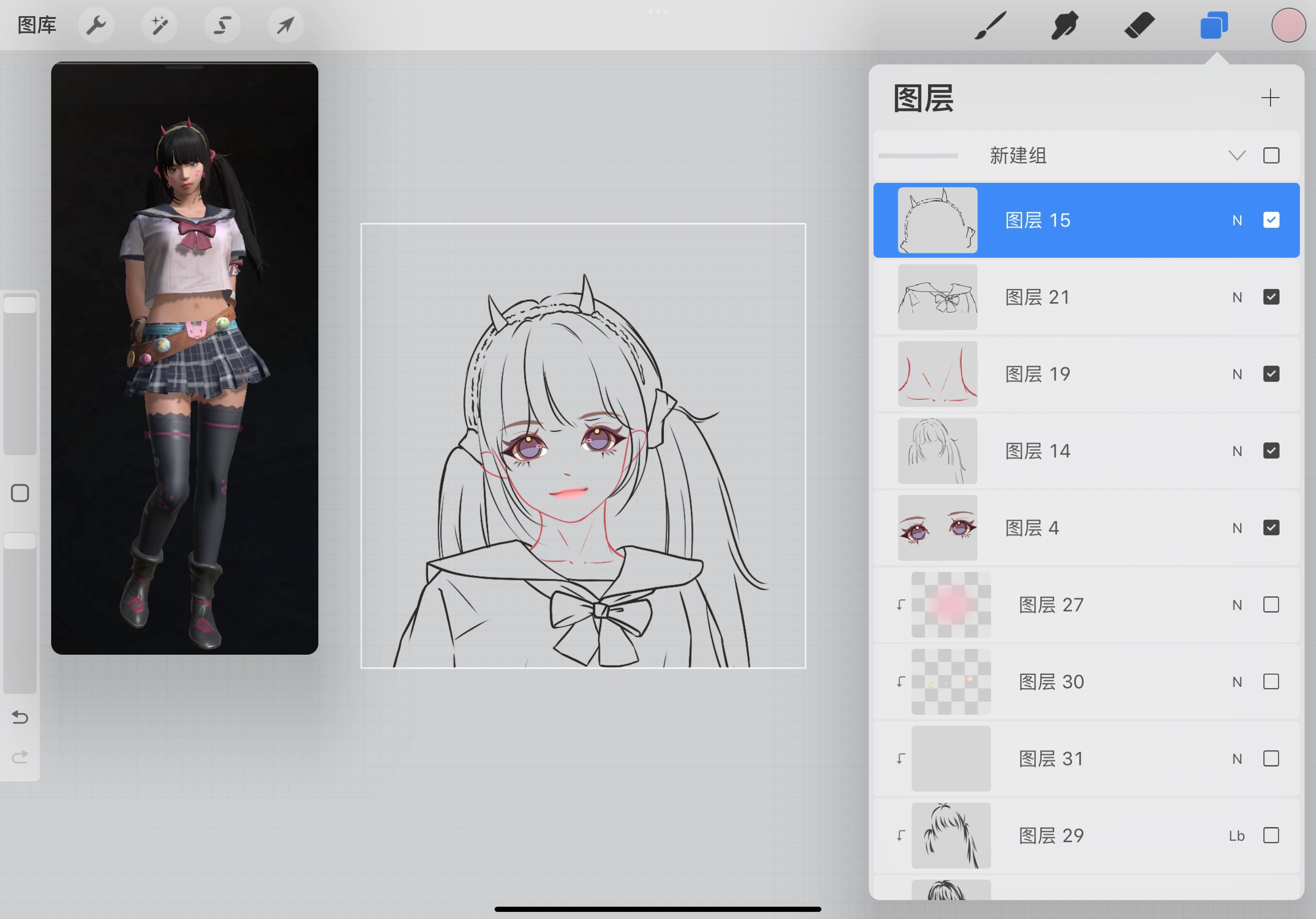
Task: Open blend mode N for 图层 4
Action: pyautogui.click(x=1237, y=528)
